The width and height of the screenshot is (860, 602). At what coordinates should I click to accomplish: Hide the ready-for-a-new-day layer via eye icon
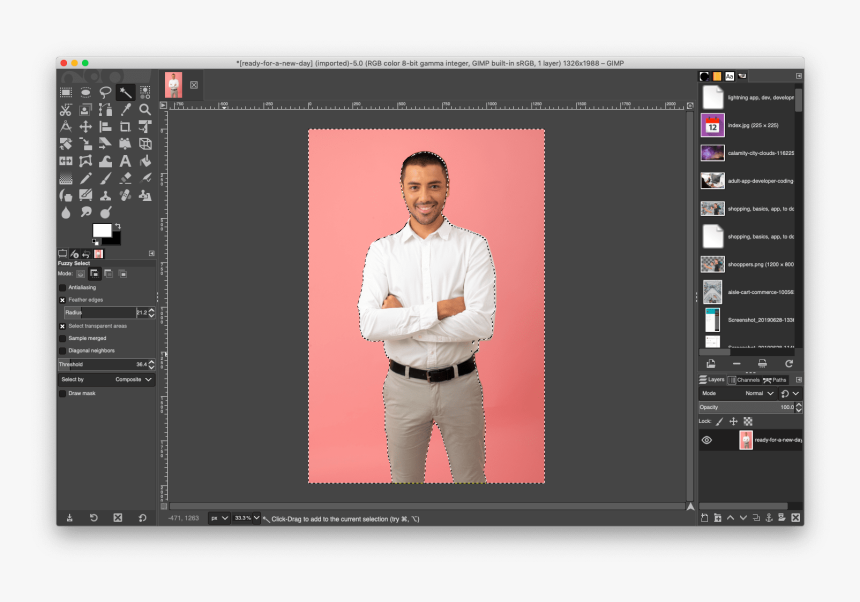click(x=706, y=440)
